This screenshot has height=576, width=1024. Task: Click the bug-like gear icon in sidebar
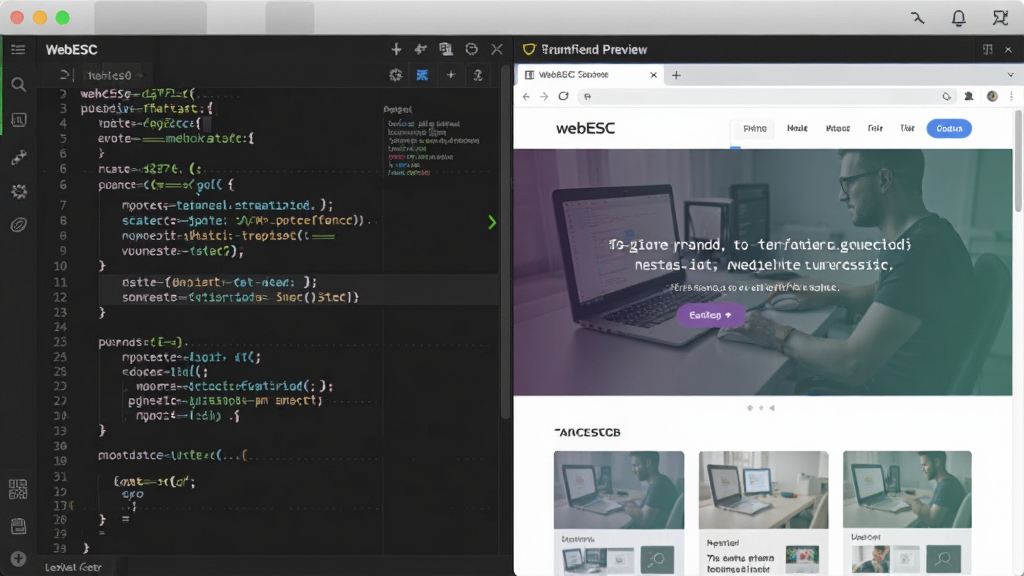pos(19,191)
